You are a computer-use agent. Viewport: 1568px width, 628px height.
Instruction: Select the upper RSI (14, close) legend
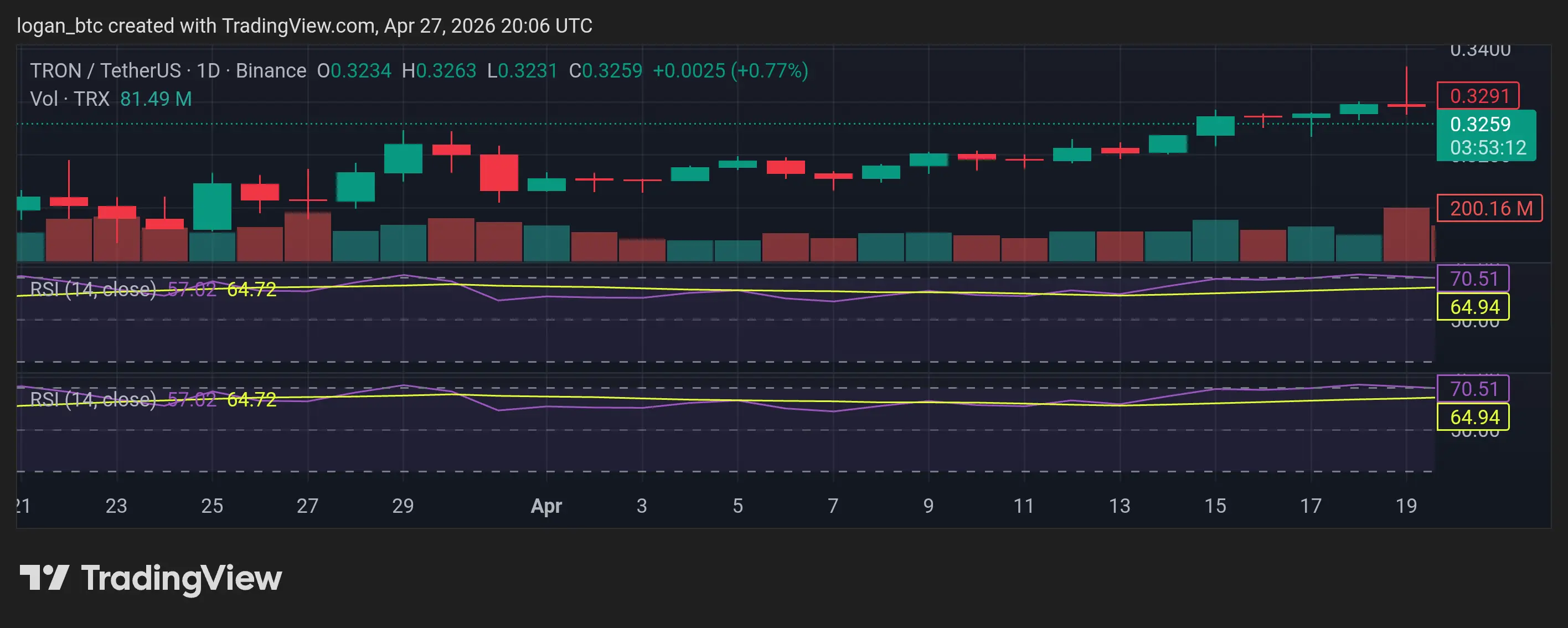click(x=92, y=289)
